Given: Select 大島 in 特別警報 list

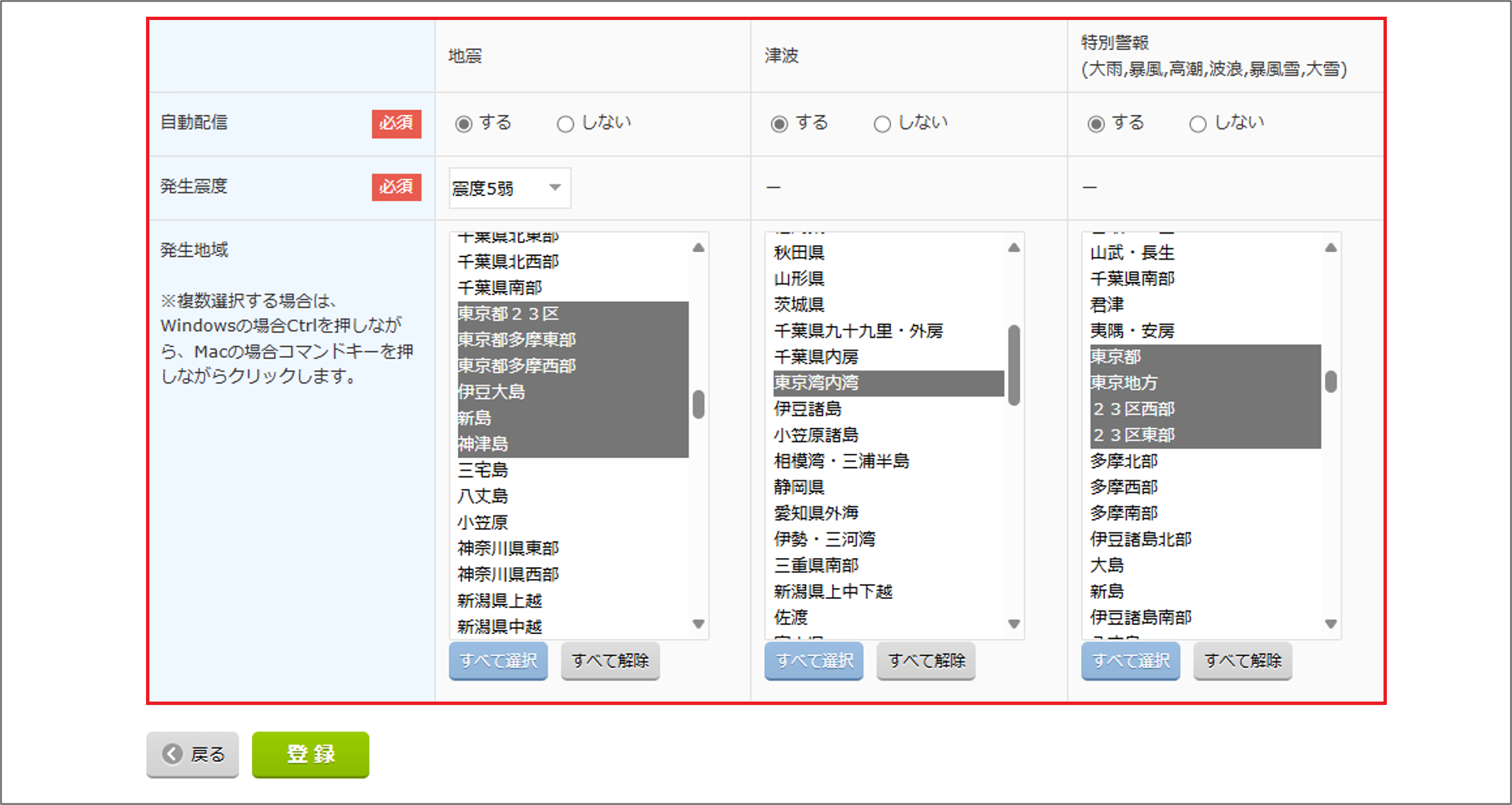Looking at the screenshot, I should [1205, 566].
